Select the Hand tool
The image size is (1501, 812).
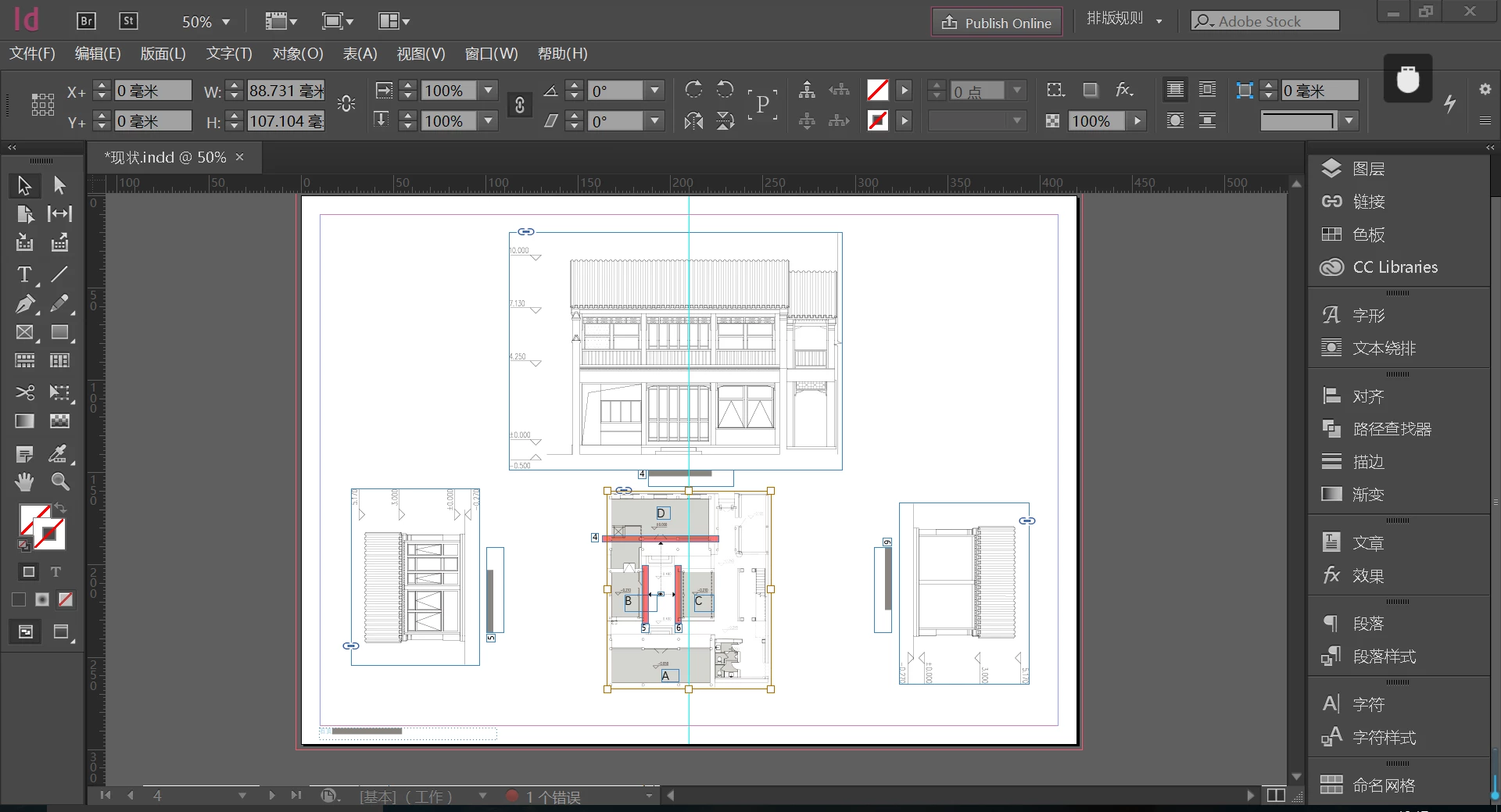[24, 482]
